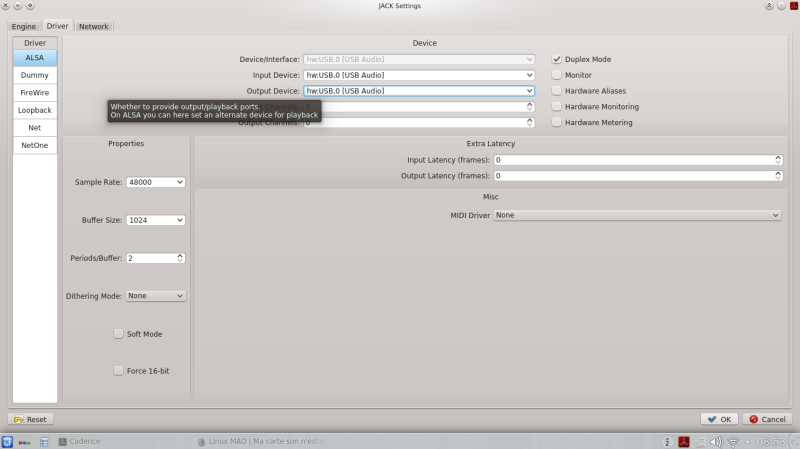Viewport: 800px width, 449px height.
Task: Select the Driver tab
Action: tap(57, 26)
